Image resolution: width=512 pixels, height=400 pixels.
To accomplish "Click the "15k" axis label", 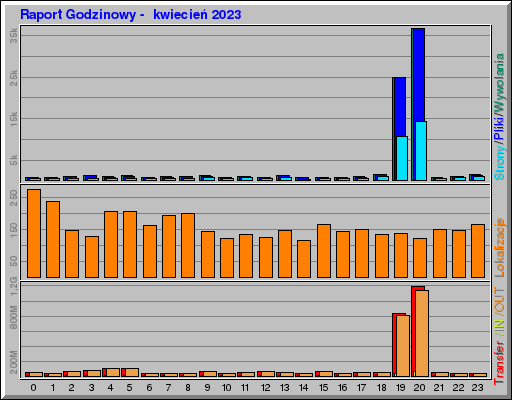I will pos(13,119).
